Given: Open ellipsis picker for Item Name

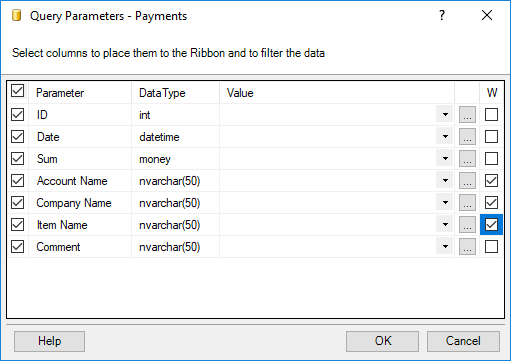Looking at the screenshot, I should click(467, 225).
